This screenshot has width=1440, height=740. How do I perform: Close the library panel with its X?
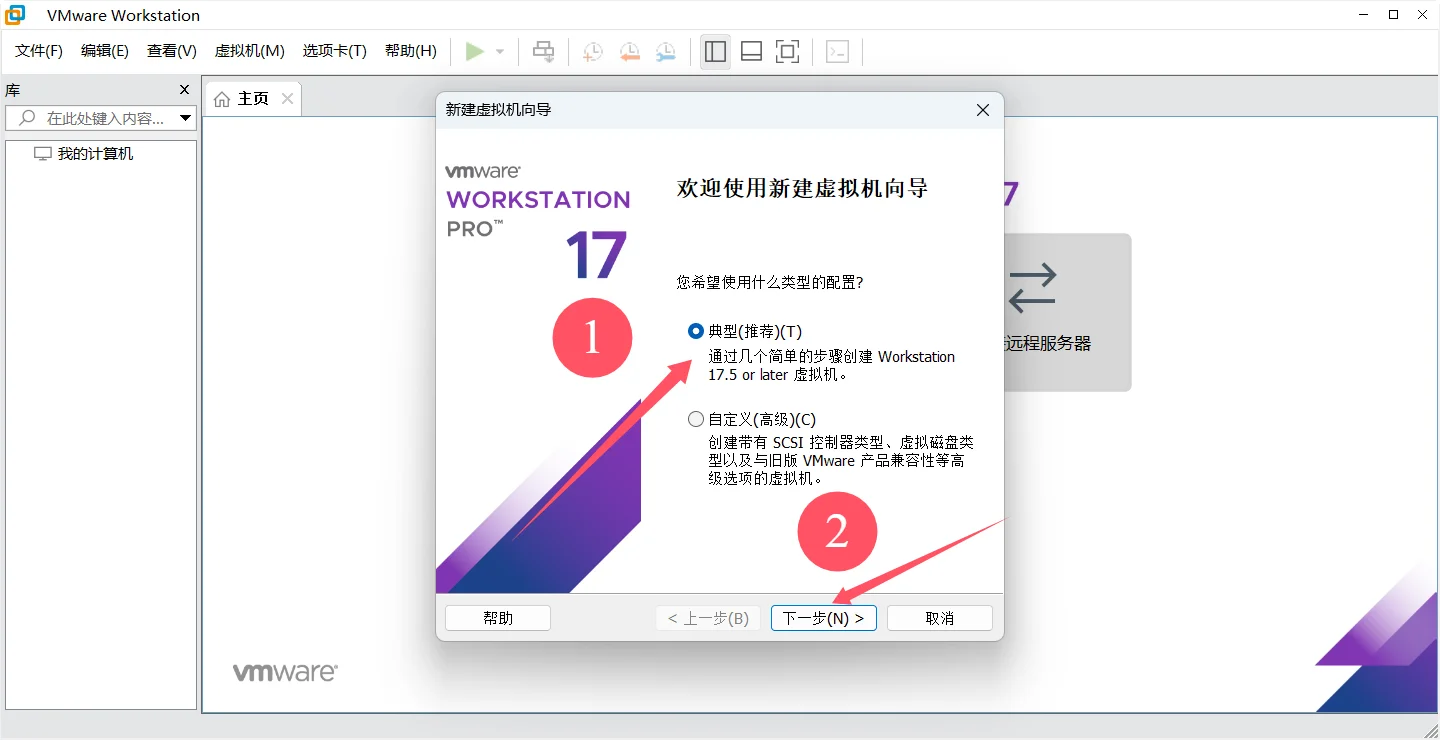[184, 90]
